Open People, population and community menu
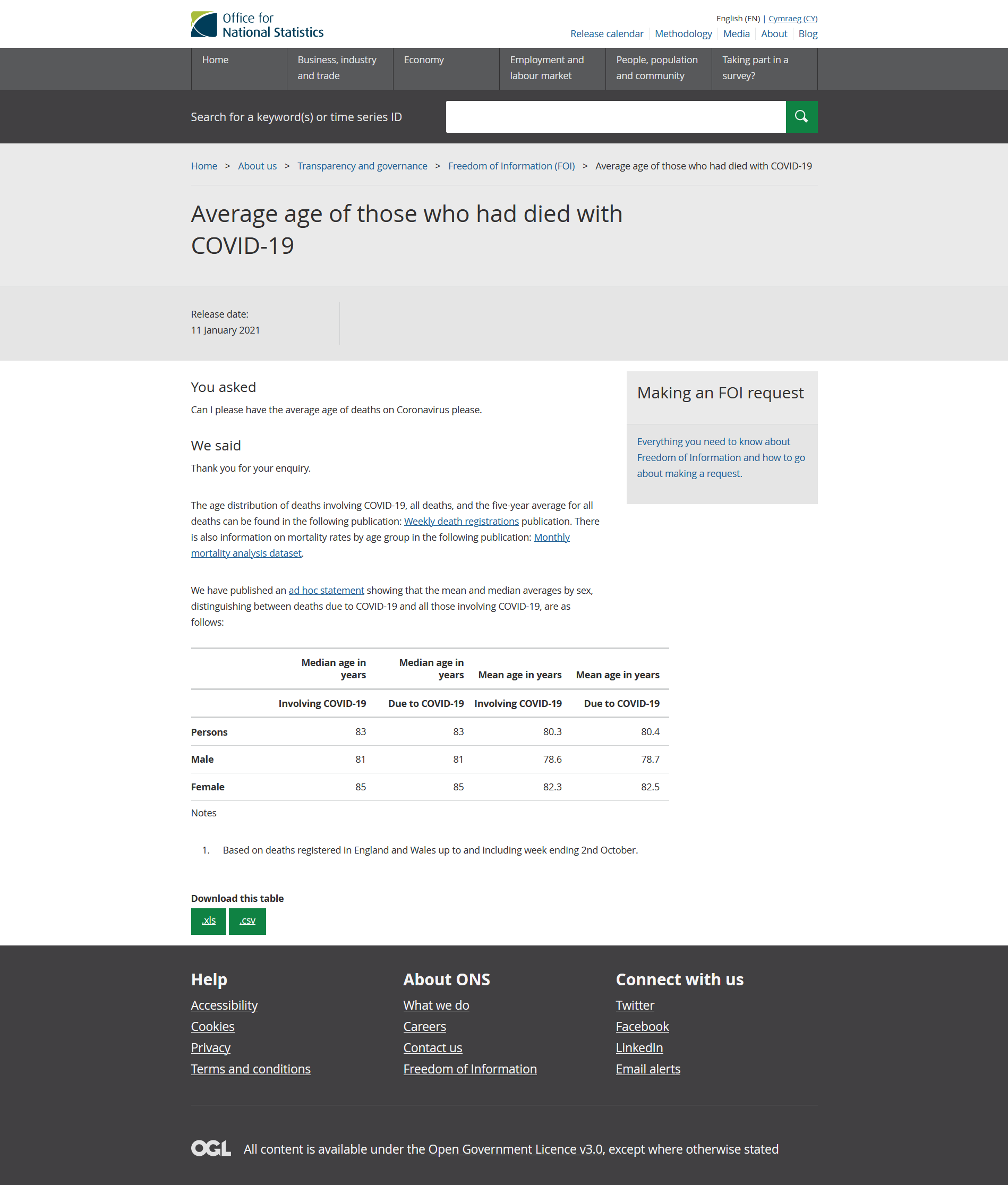The width and height of the screenshot is (1008, 1185). 656,68
